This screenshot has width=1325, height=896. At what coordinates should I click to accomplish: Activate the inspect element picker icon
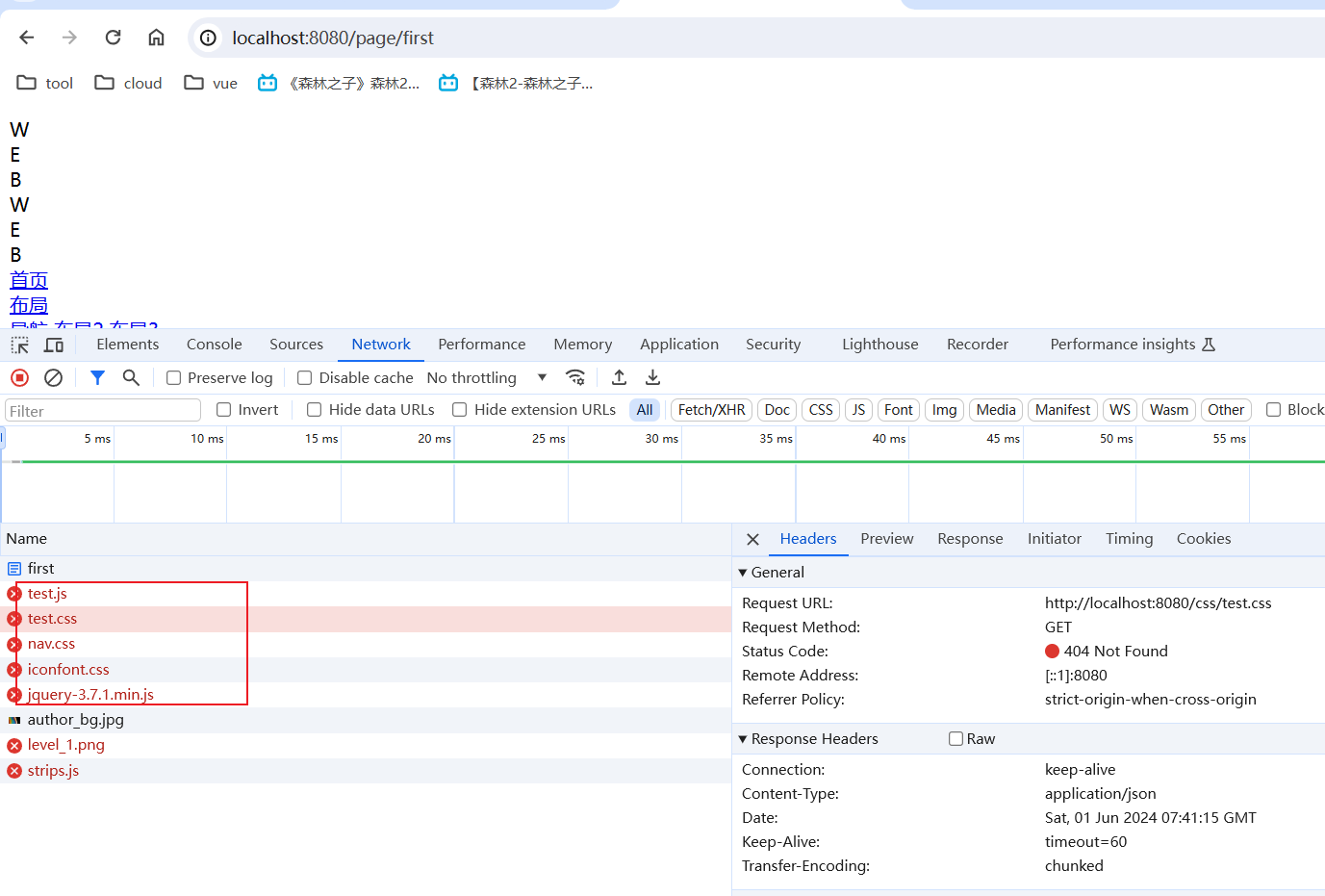tap(19, 345)
